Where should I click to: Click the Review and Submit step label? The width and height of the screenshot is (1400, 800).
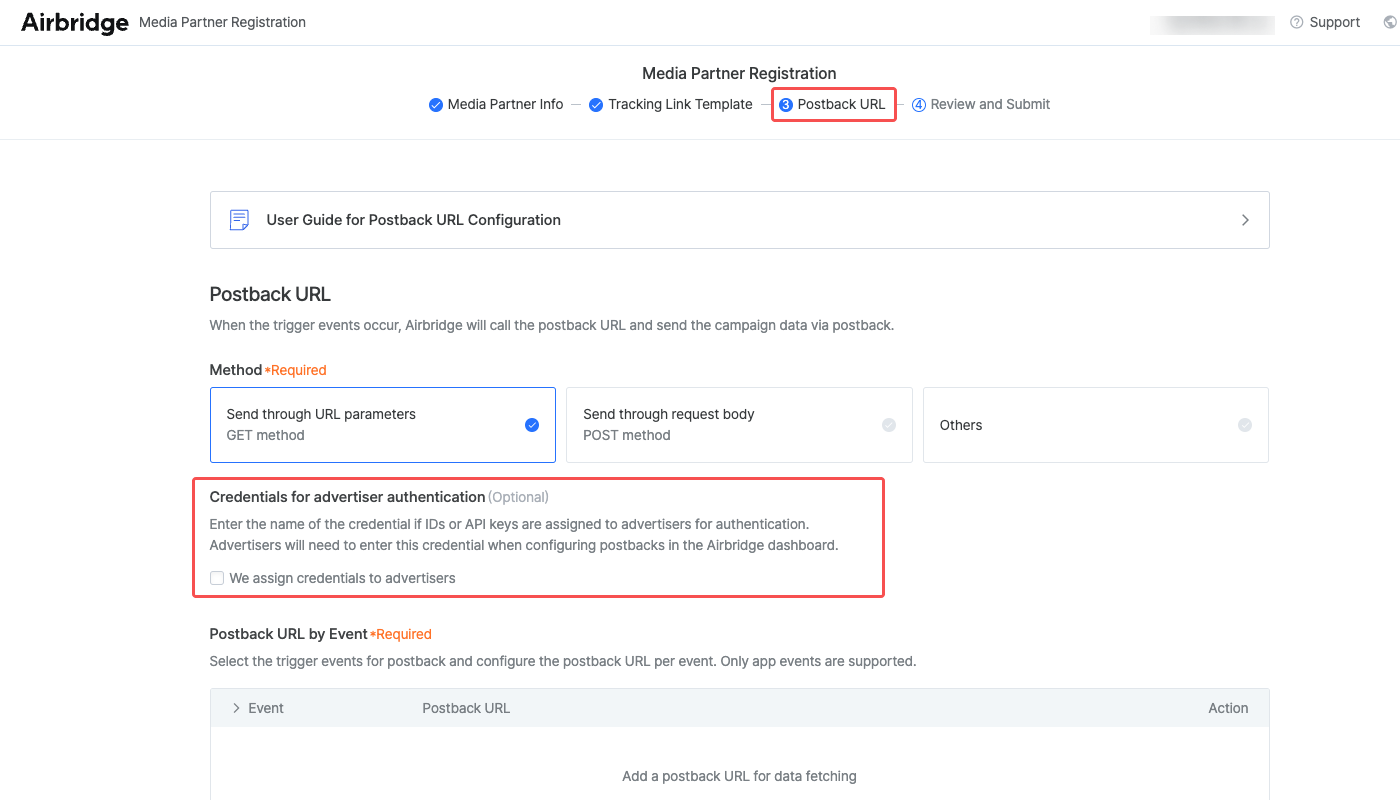click(990, 105)
